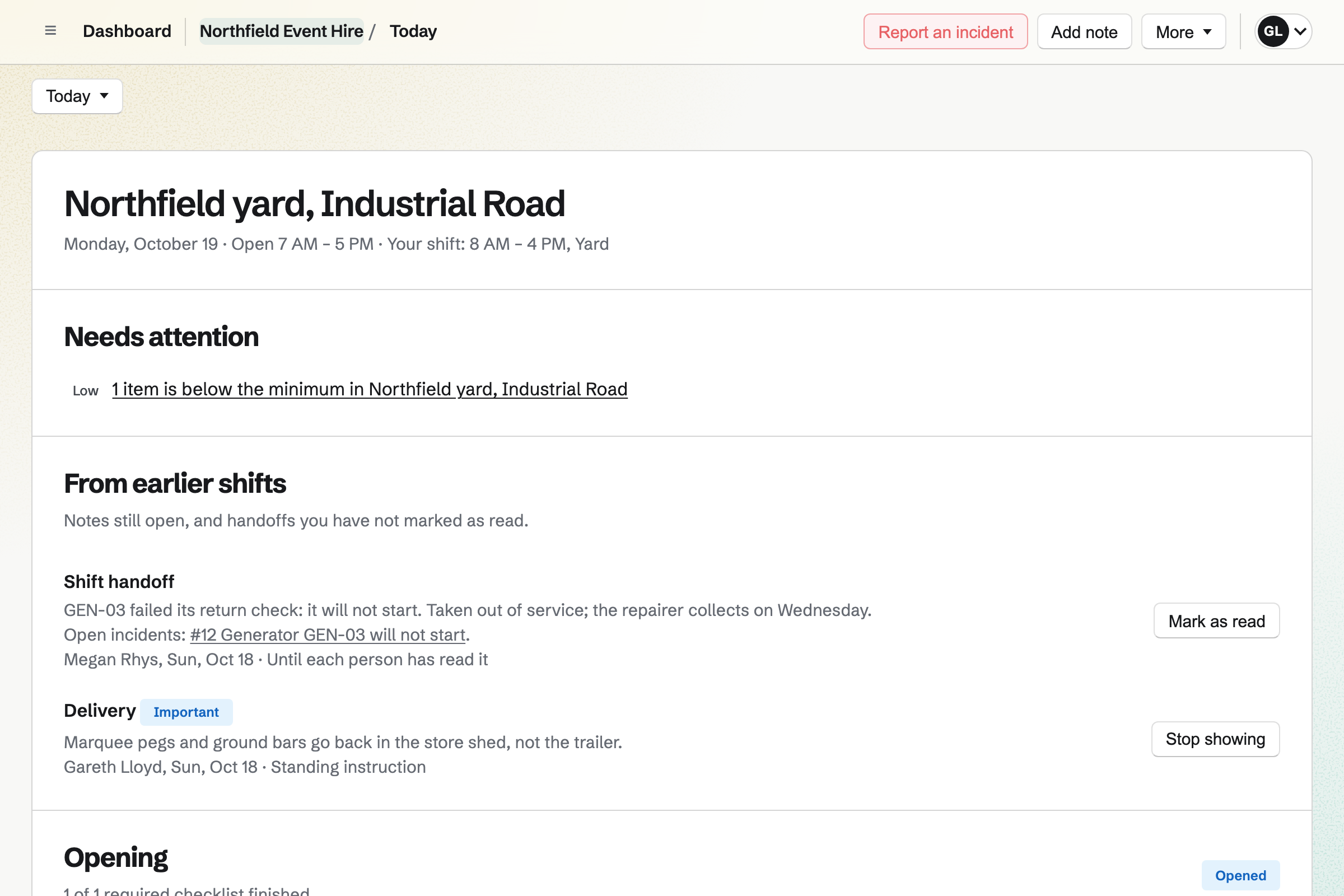This screenshot has height=896, width=1344.
Task: Go to the Dashboard link
Action: pos(127,31)
